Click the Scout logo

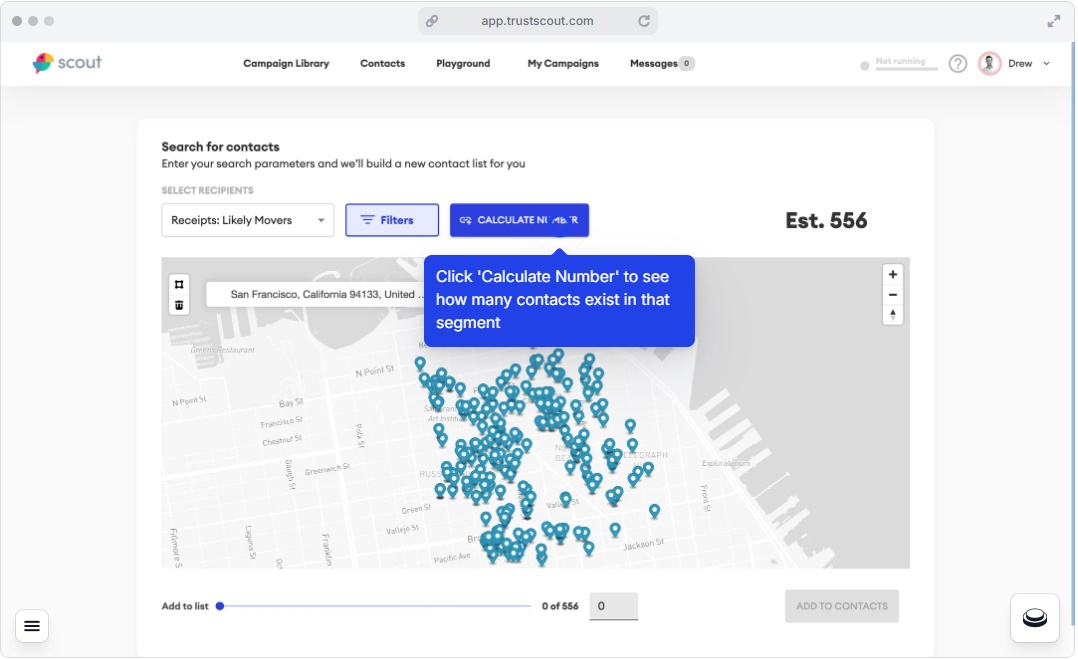(x=67, y=63)
